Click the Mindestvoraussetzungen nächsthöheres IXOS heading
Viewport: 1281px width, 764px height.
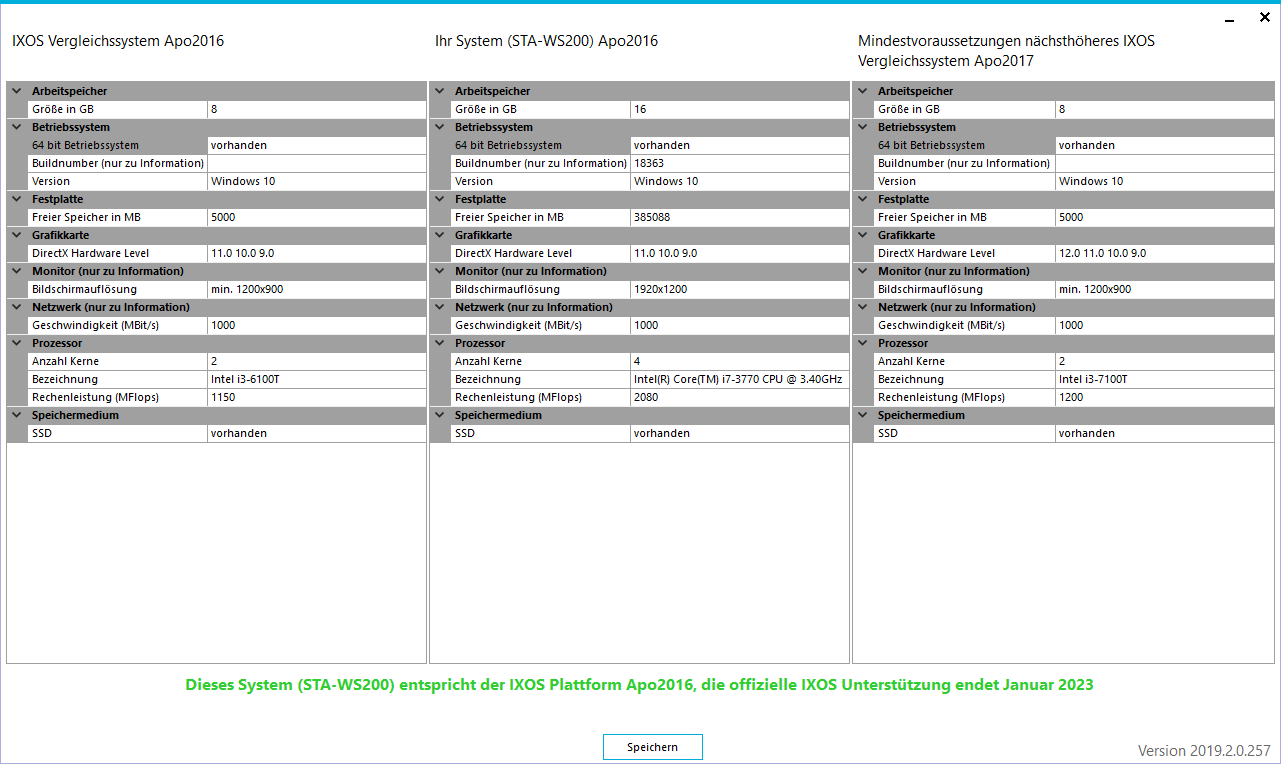1007,51
